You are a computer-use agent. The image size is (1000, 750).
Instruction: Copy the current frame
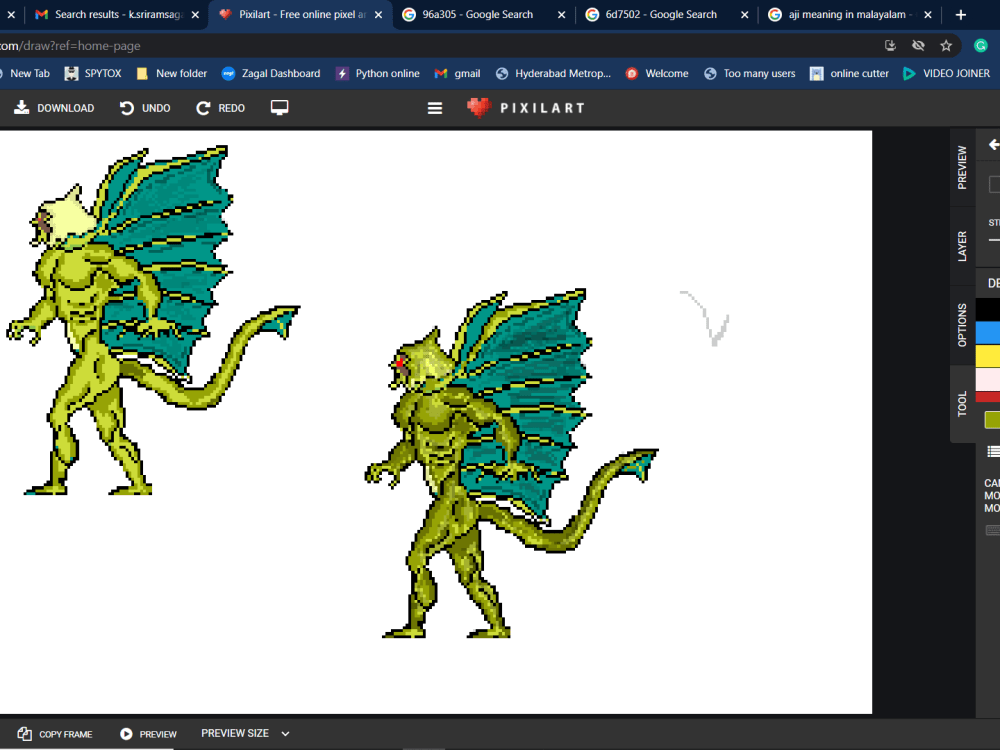(x=55, y=734)
